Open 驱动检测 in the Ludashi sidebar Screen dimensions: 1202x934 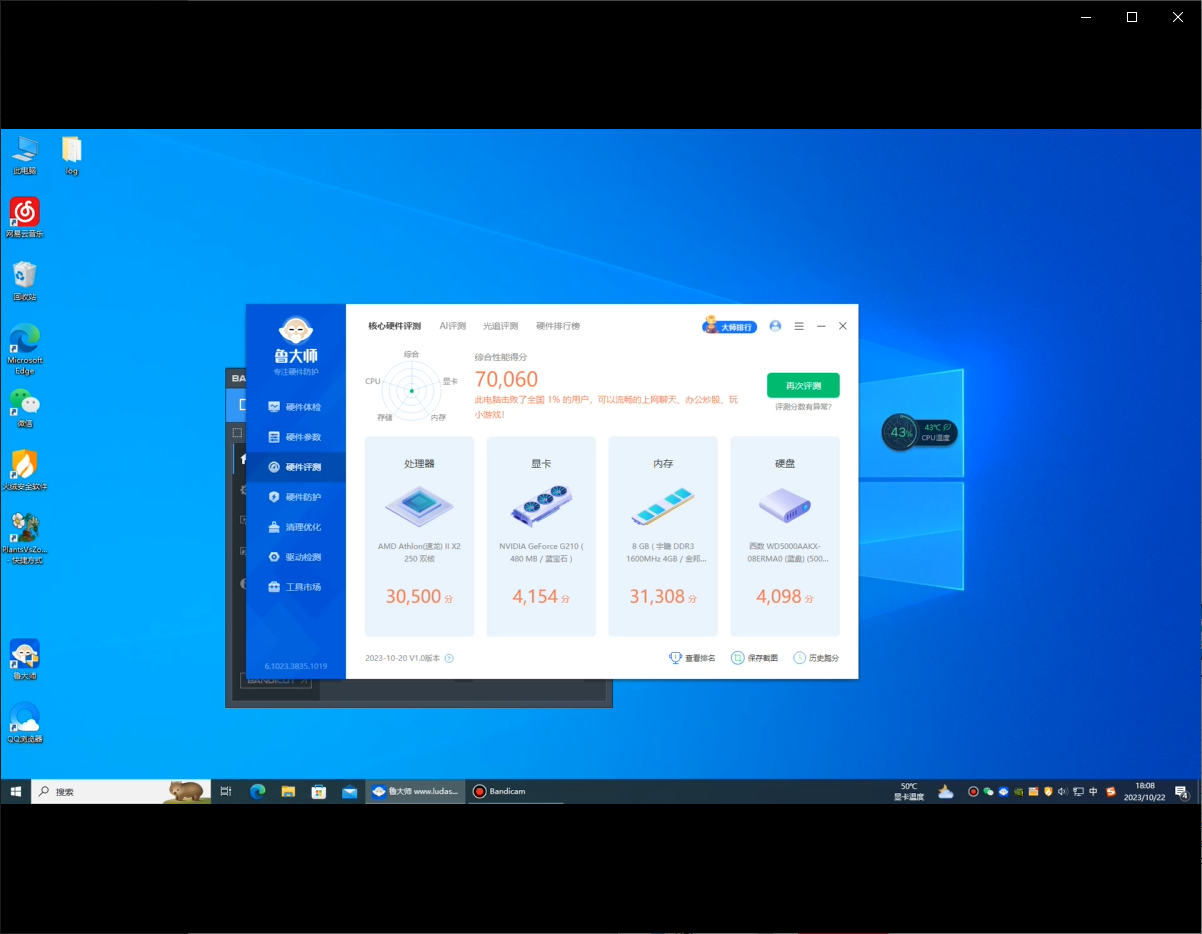click(x=296, y=557)
